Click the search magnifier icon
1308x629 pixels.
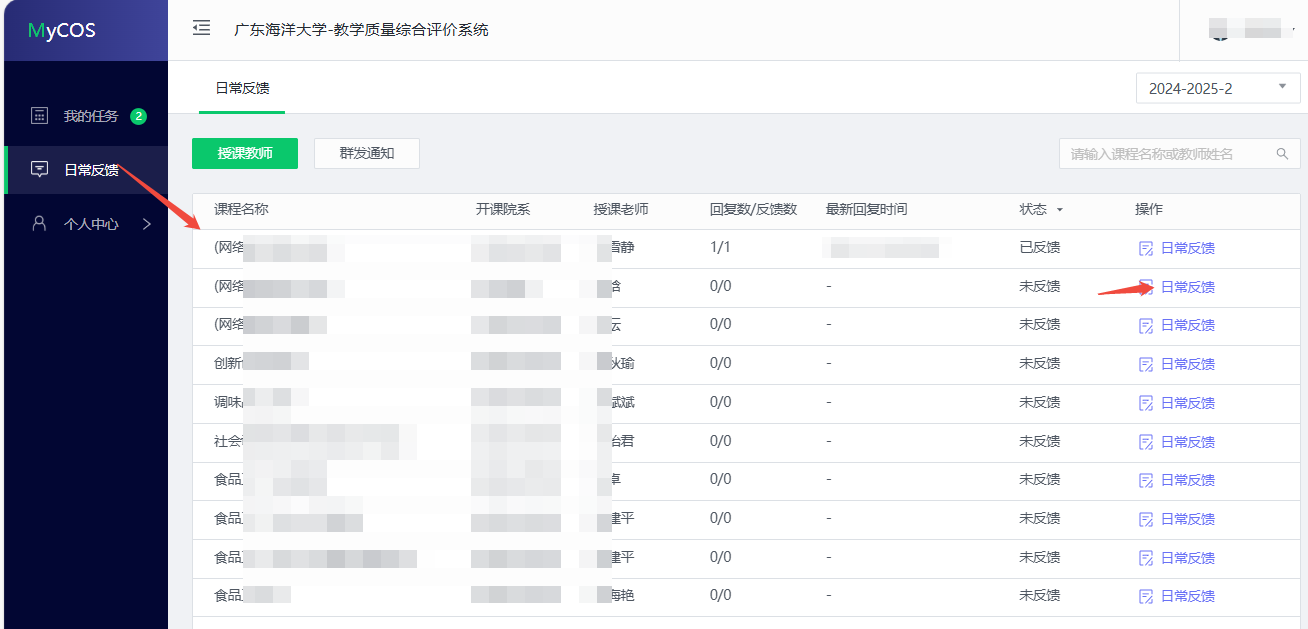[x=1282, y=154]
